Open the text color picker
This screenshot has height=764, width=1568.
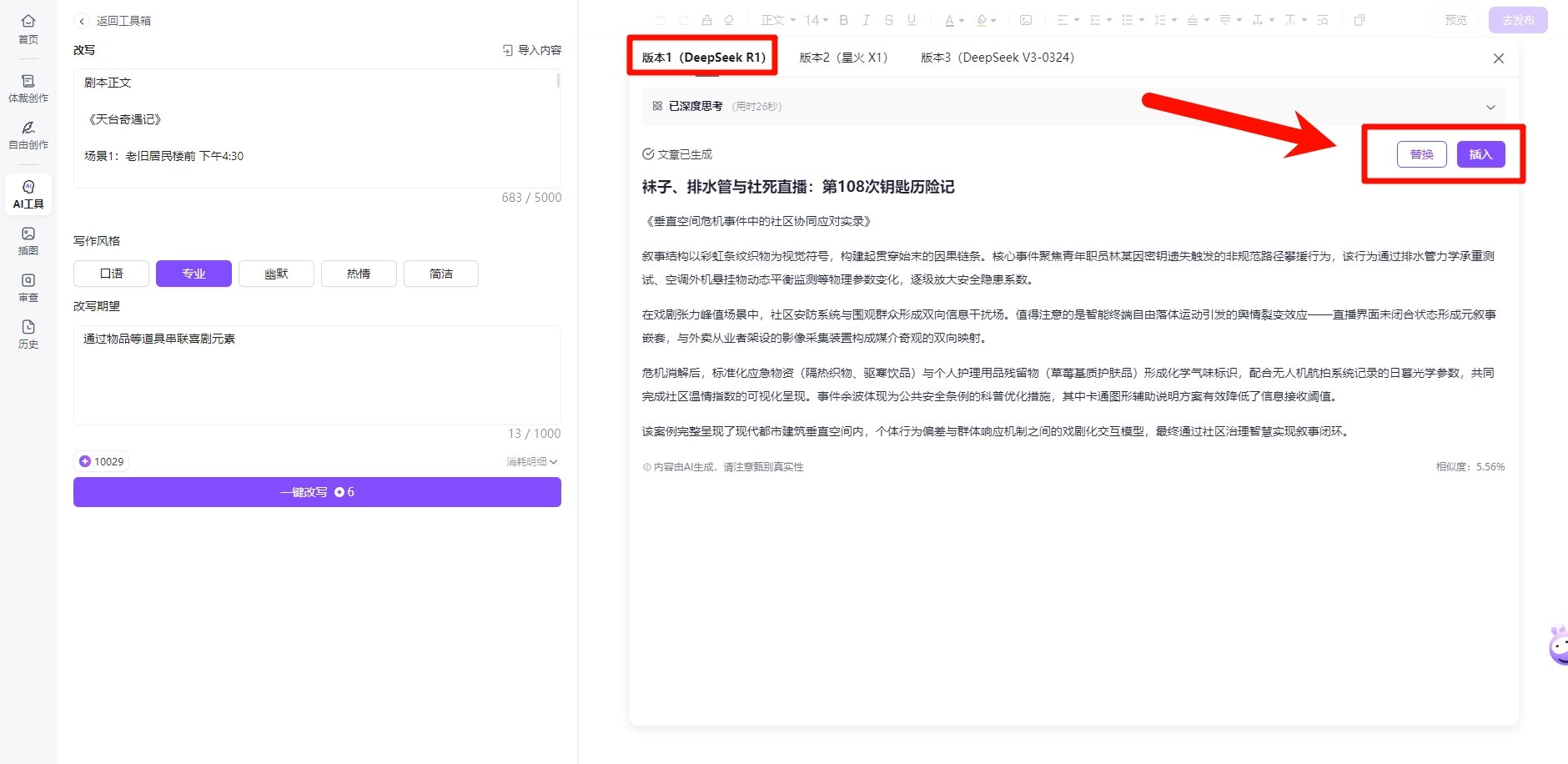951,19
